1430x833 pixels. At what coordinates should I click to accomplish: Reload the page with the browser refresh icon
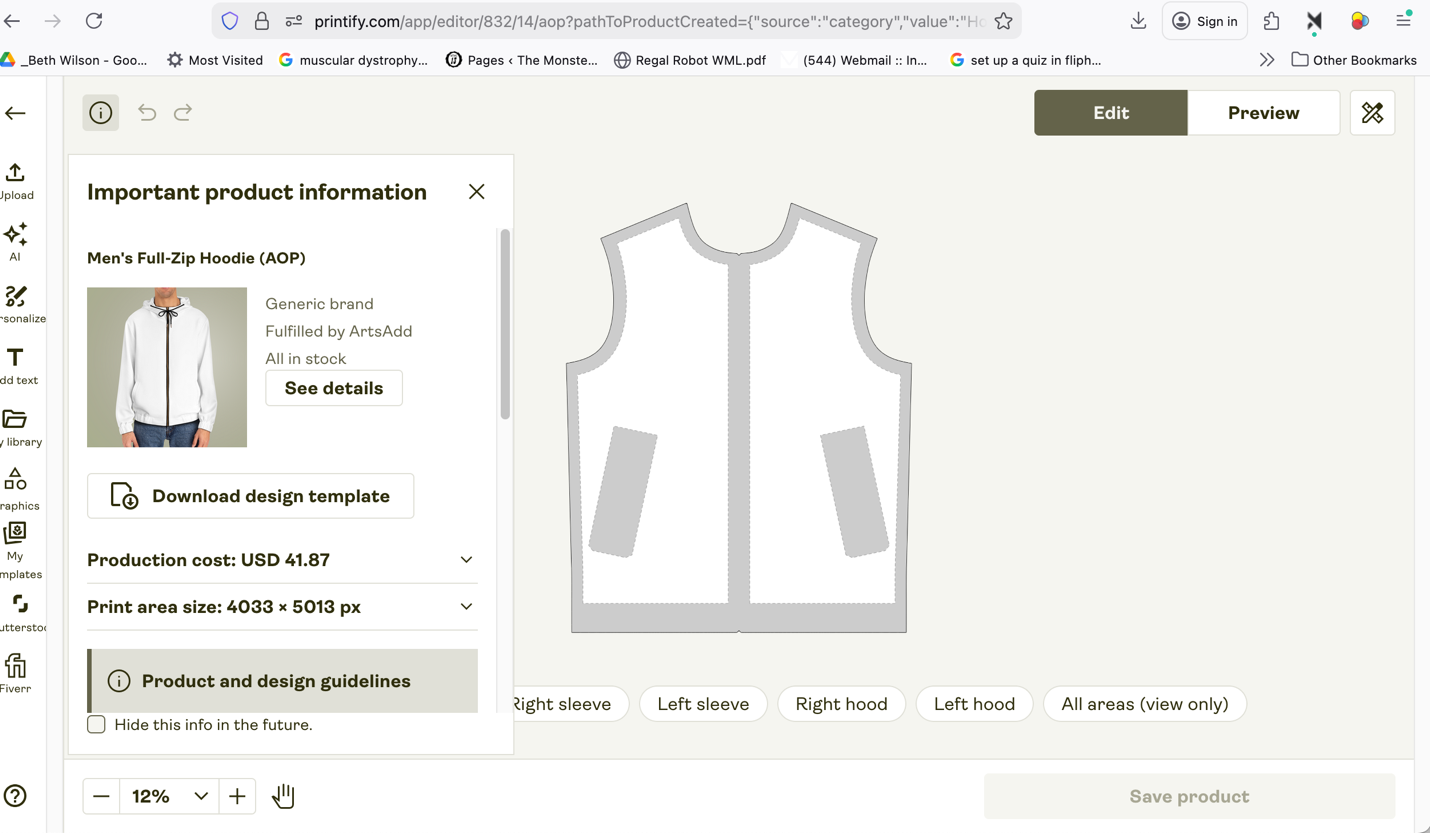tap(94, 21)
